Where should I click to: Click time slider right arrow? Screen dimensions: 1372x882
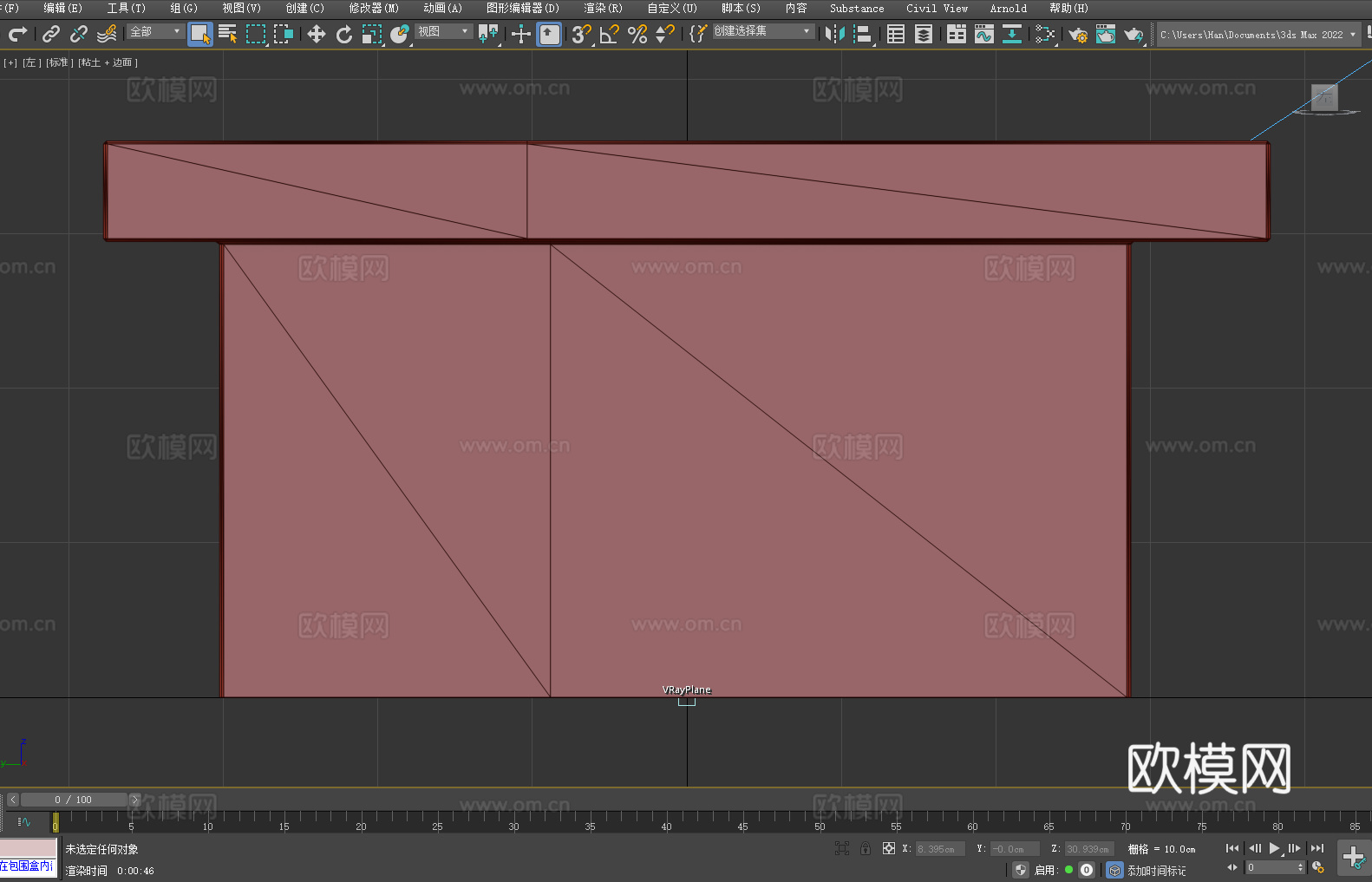click(x=134, y=800)
